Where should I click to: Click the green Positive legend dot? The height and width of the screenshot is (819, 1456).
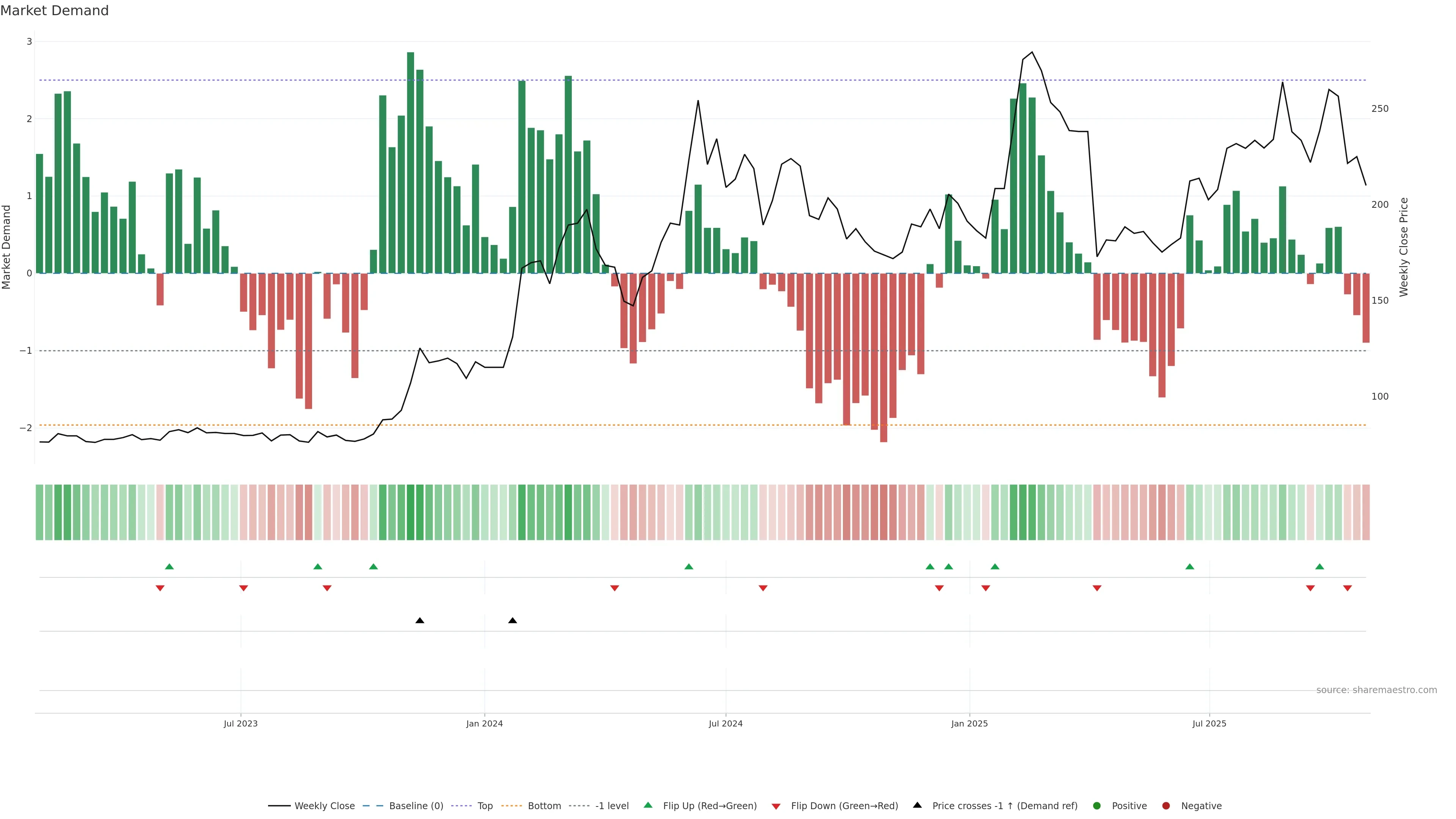pyautogui.click(x=1097, y=805)
